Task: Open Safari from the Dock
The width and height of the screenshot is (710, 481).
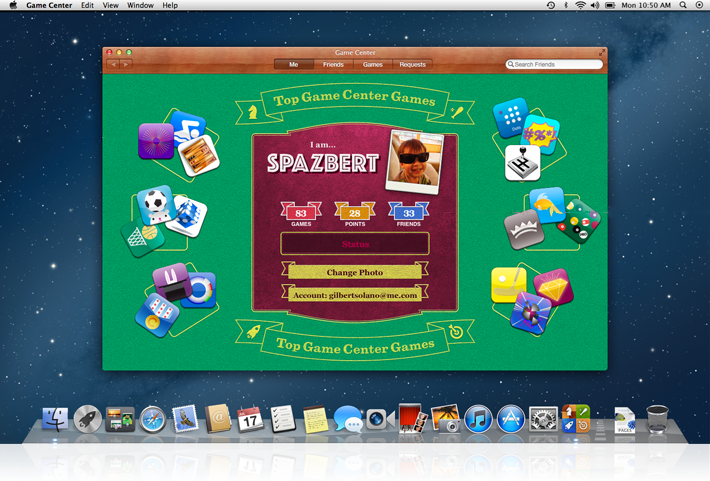Action: 153,419
